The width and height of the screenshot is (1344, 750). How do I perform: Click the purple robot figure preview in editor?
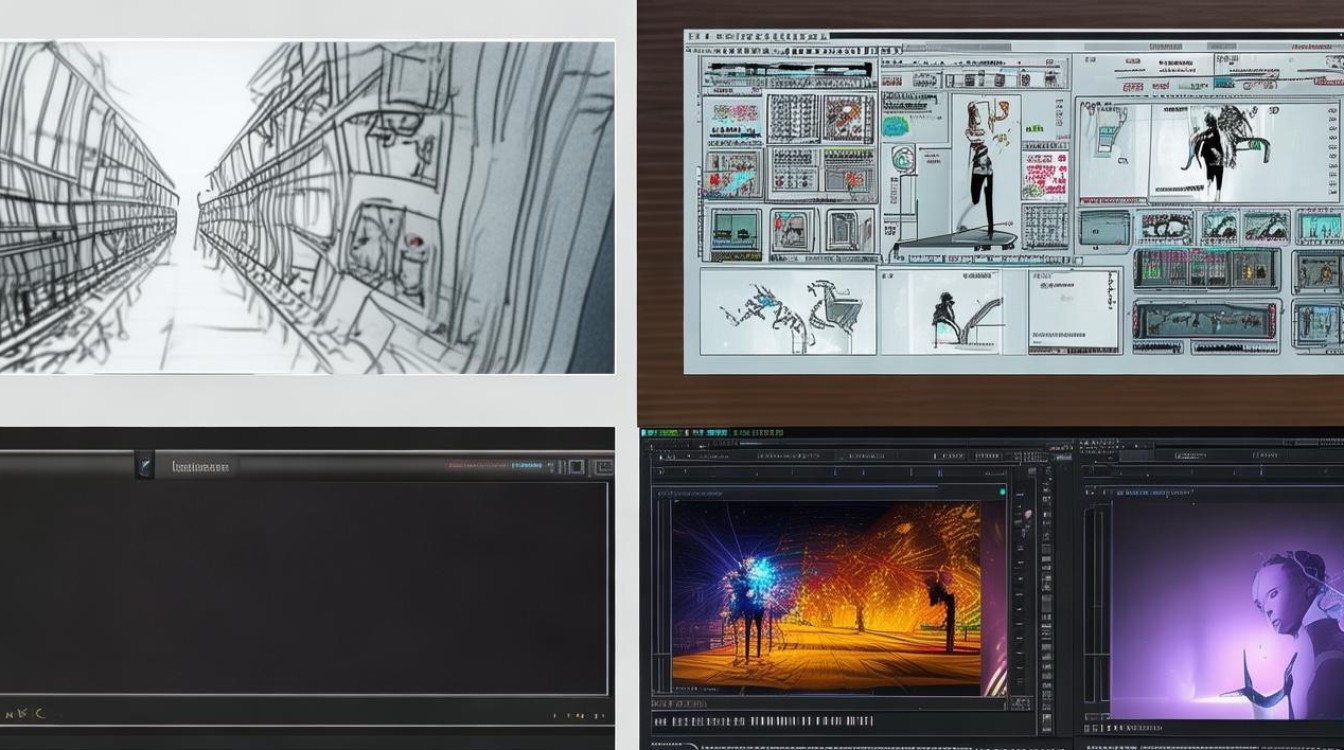click(1227, 609)
